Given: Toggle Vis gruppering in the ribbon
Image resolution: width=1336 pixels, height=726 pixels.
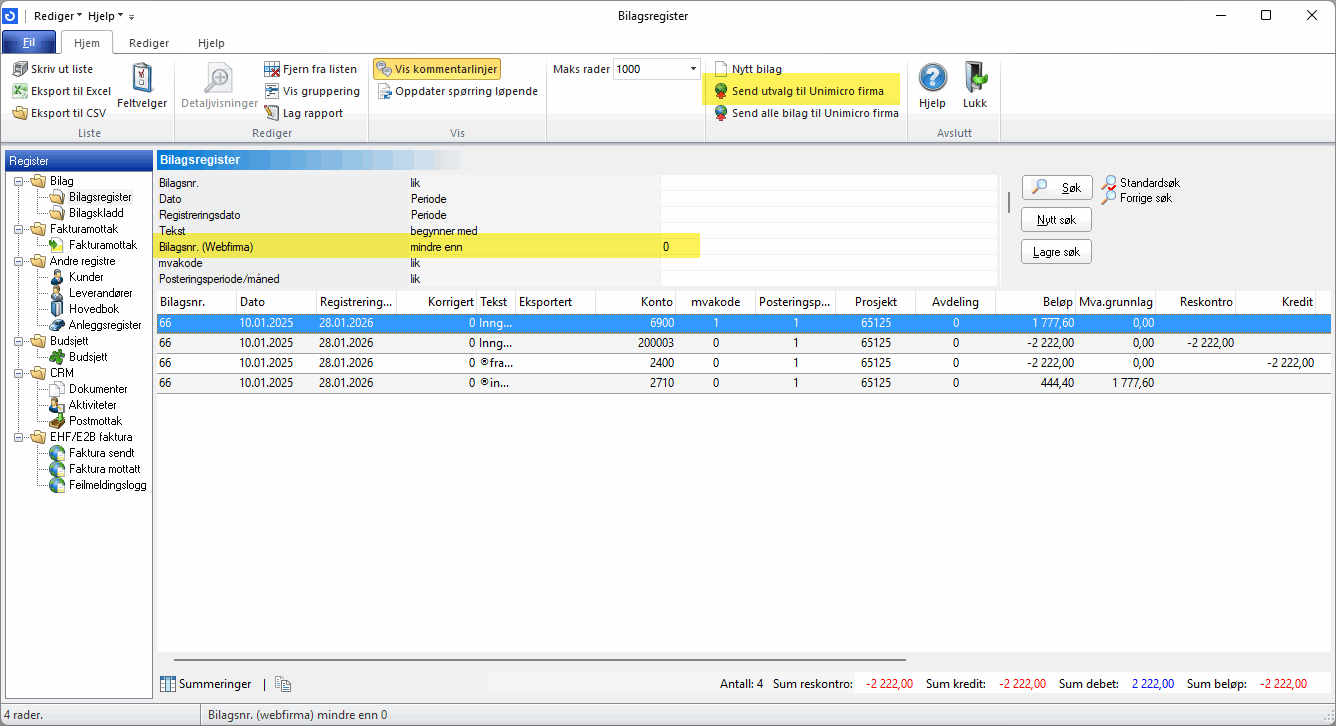Looking at the screenshot, I should (x=311, y=91).
